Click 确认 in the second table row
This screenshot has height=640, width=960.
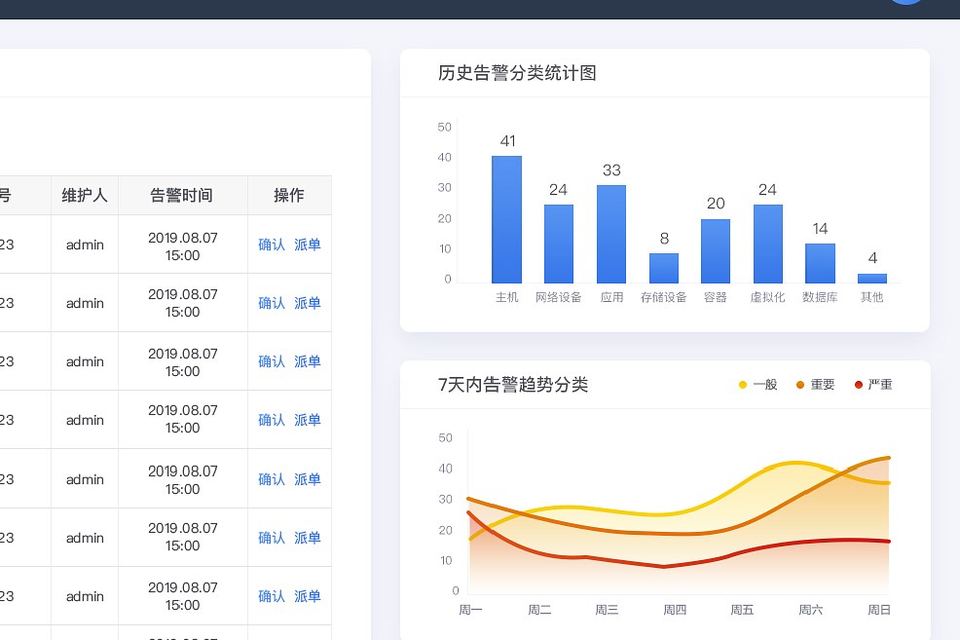(x=272, y=303)
